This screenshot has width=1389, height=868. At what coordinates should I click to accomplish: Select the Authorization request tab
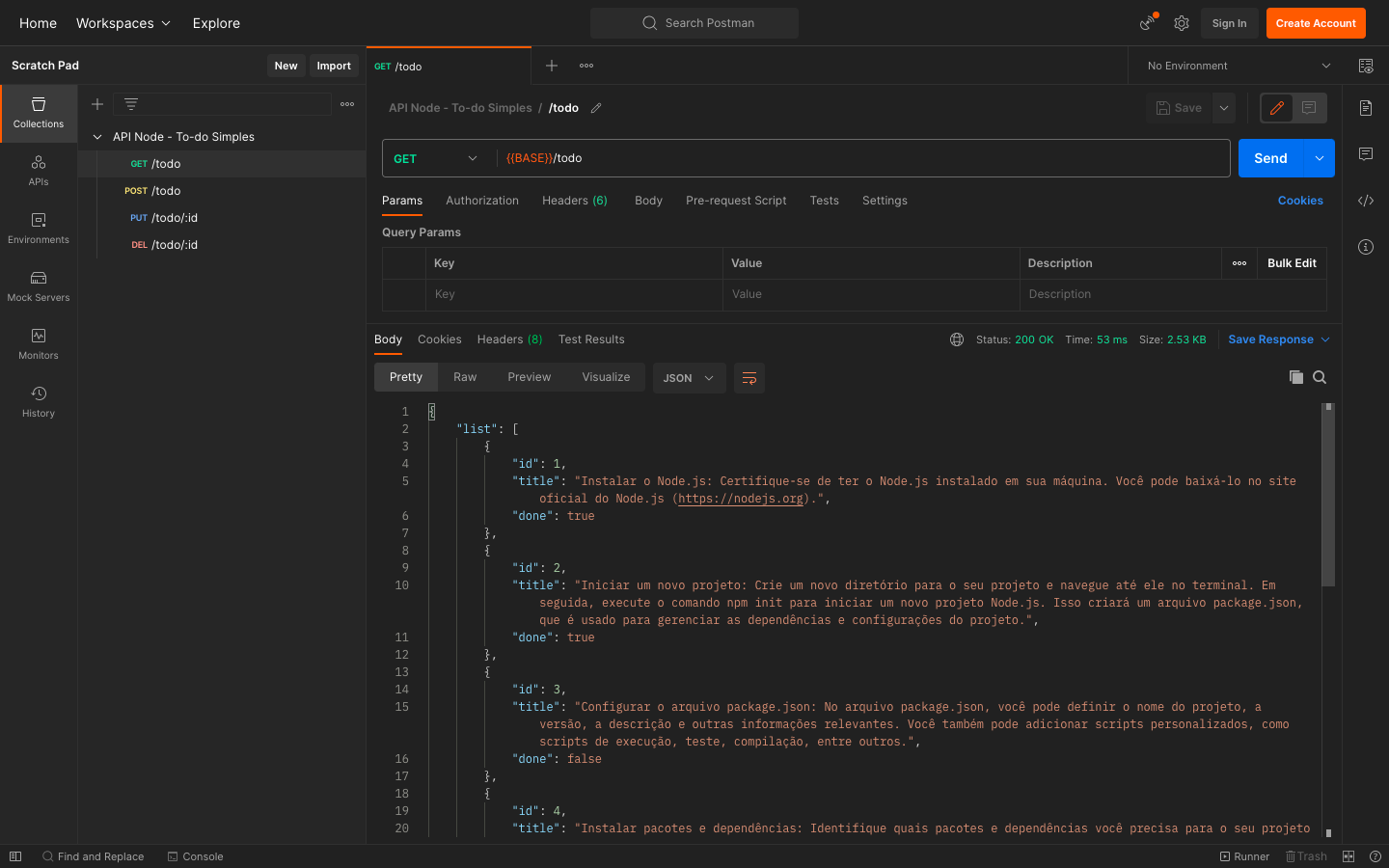coord(482,201)
